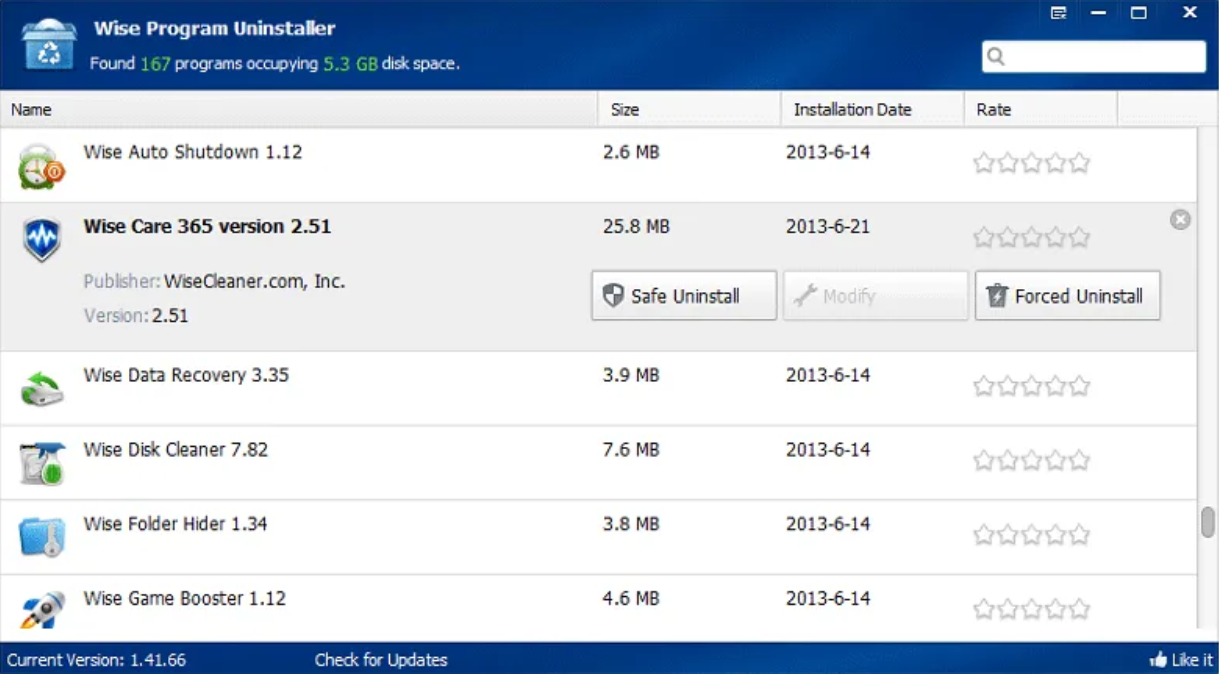Click the 2013-6-21 installation date

(828, 227)
